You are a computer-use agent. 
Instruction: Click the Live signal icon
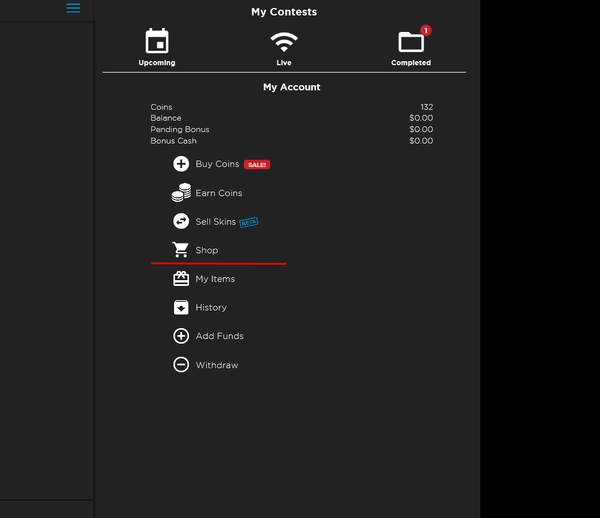[x=284, y=42]
